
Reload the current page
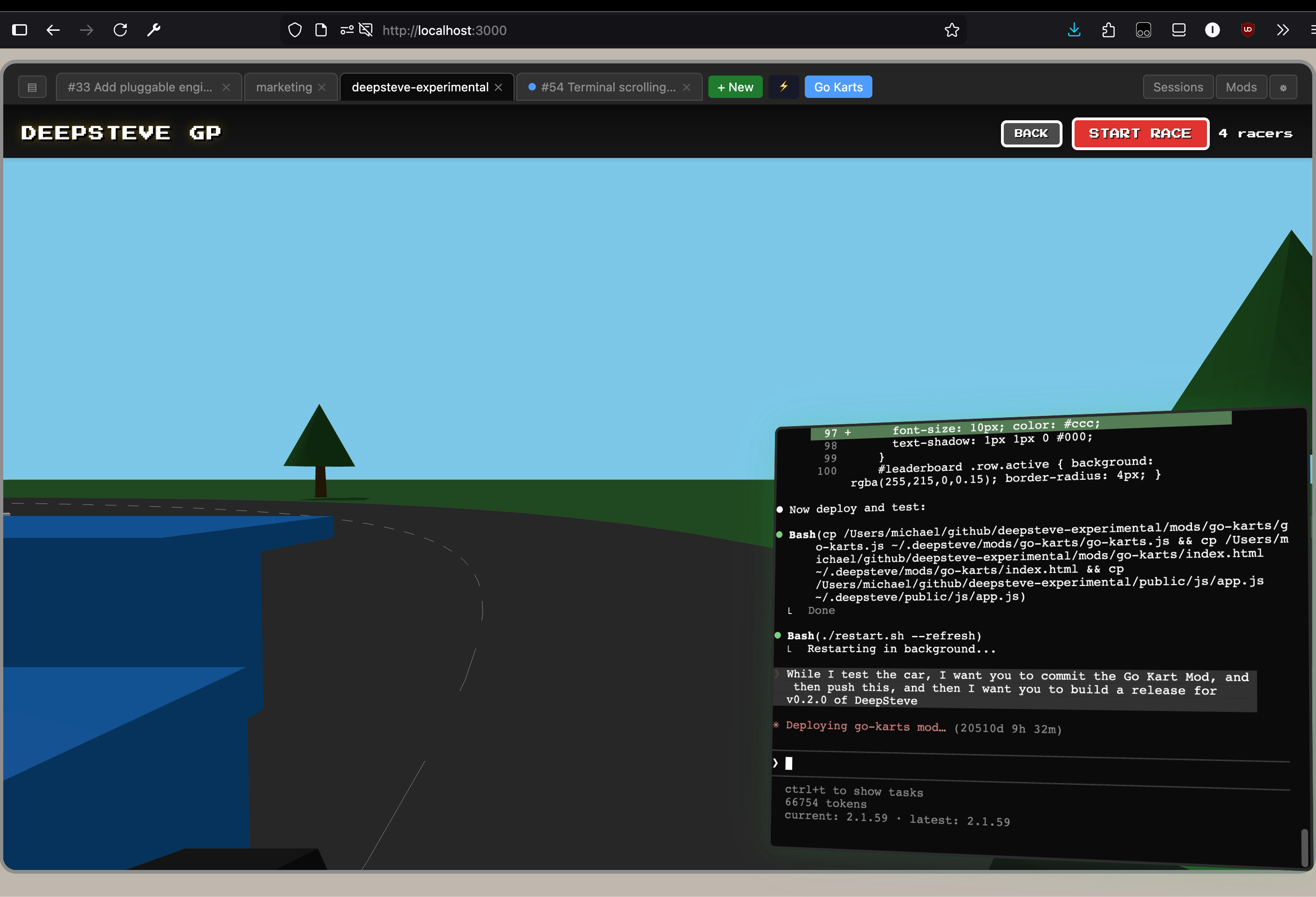point(121,30)
